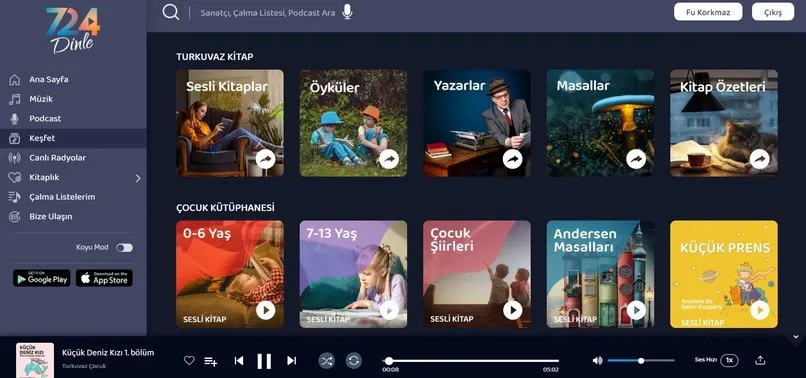Expand the Kitaplık submenu chevron
The image size is (806, 378).
pyautogui.click(x=138, y=178)
